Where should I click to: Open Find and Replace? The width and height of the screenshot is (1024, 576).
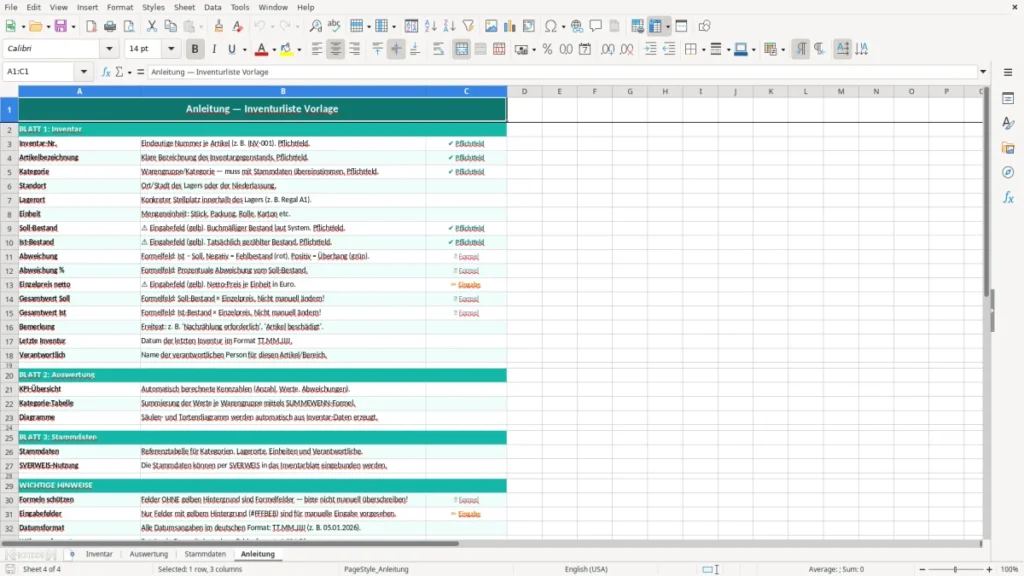(x=315, y=26)
